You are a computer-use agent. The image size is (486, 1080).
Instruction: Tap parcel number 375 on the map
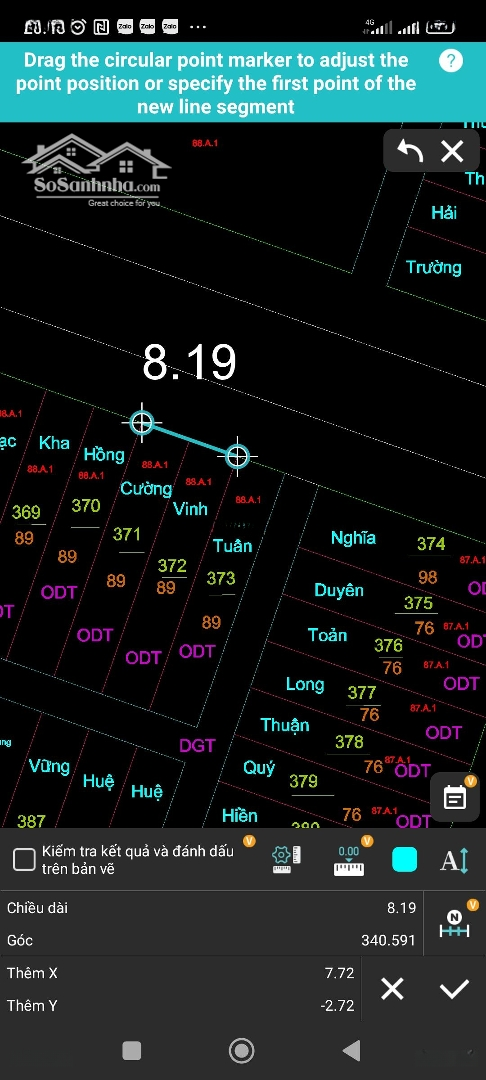[418, 603]
